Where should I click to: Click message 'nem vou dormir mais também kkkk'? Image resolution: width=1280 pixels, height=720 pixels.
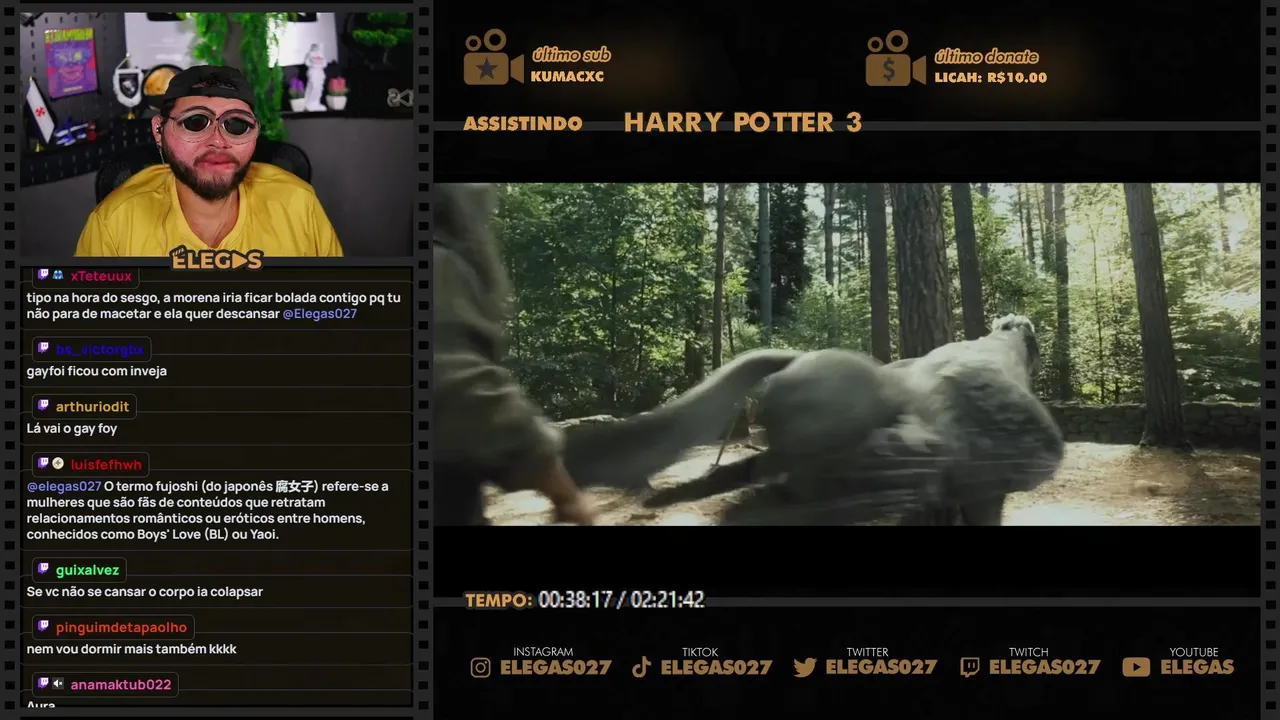tap(132, 649)
